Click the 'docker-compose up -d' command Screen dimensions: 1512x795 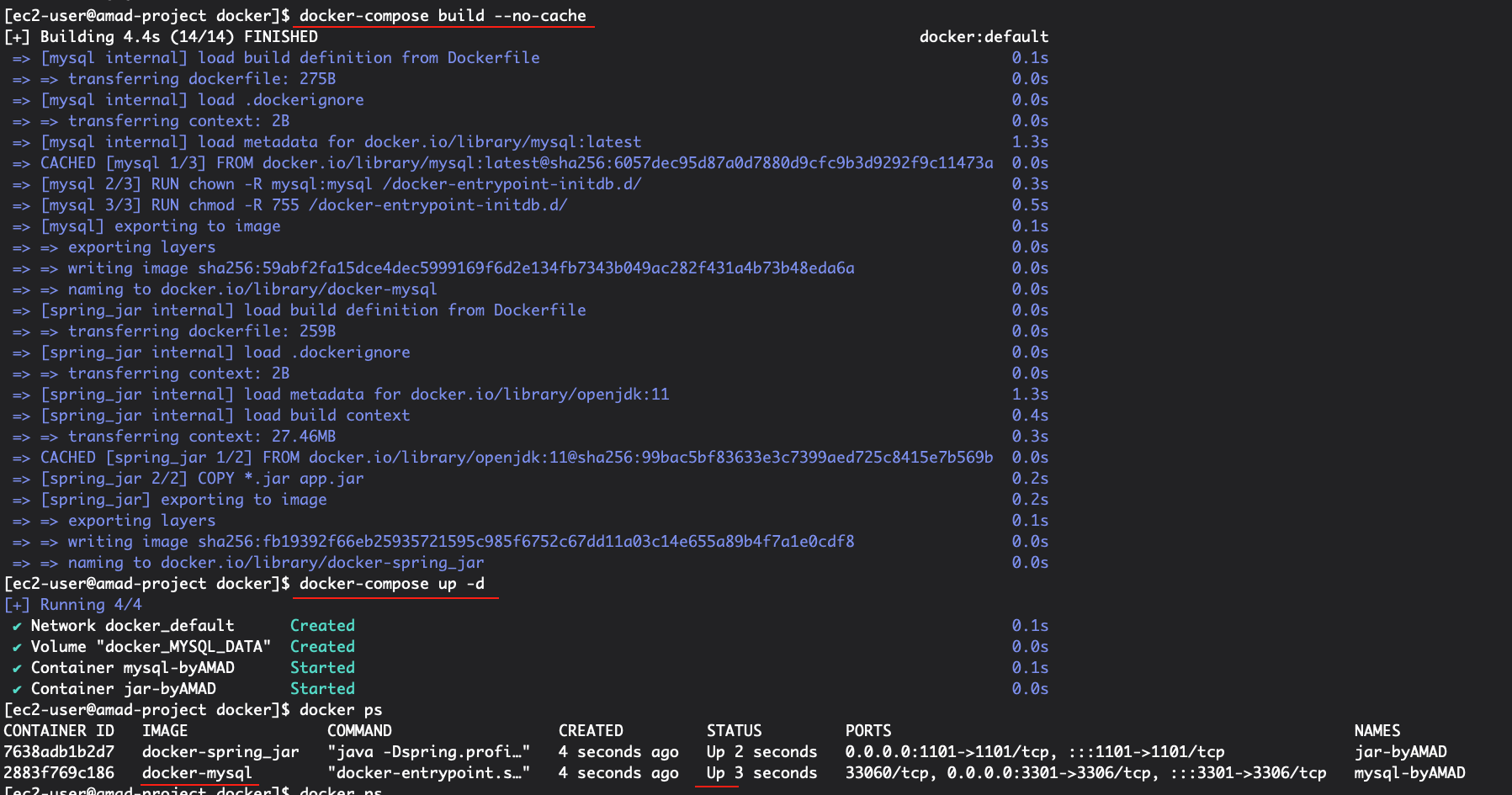[x=392, y=583]
